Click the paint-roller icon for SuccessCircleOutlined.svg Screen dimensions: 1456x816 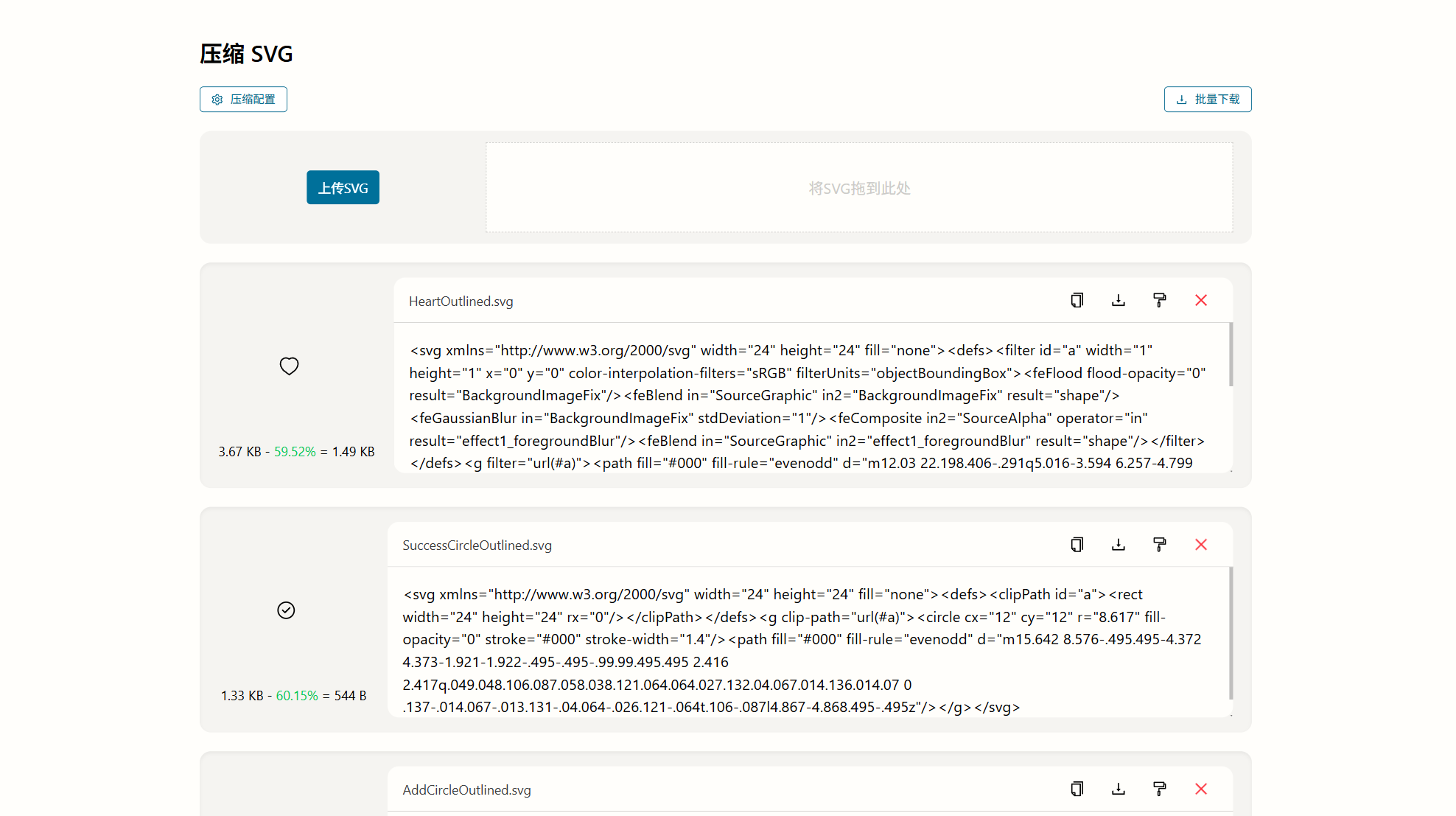click(1159, 545)
